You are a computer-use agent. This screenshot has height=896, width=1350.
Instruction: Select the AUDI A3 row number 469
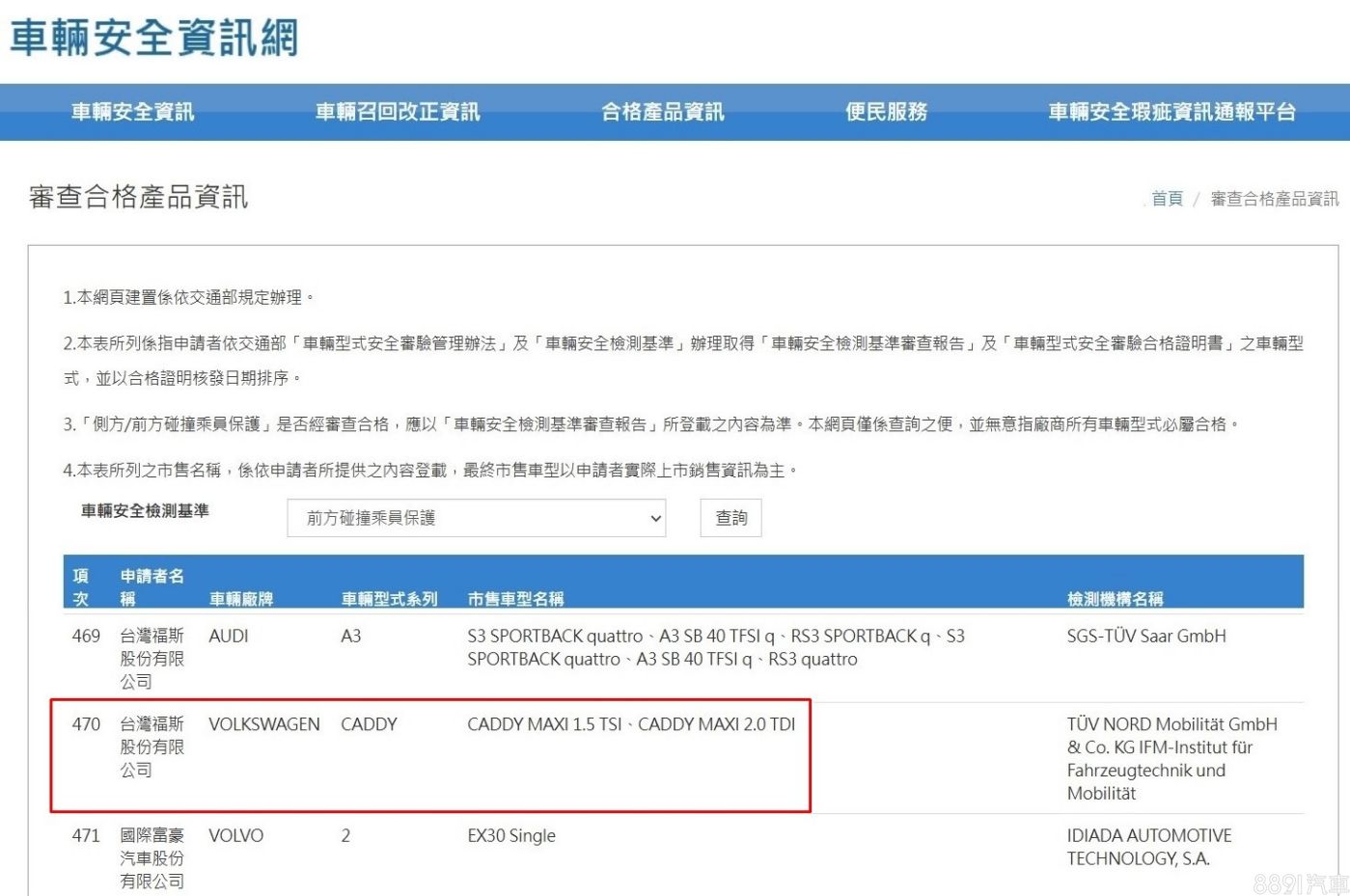click(86, 637)
